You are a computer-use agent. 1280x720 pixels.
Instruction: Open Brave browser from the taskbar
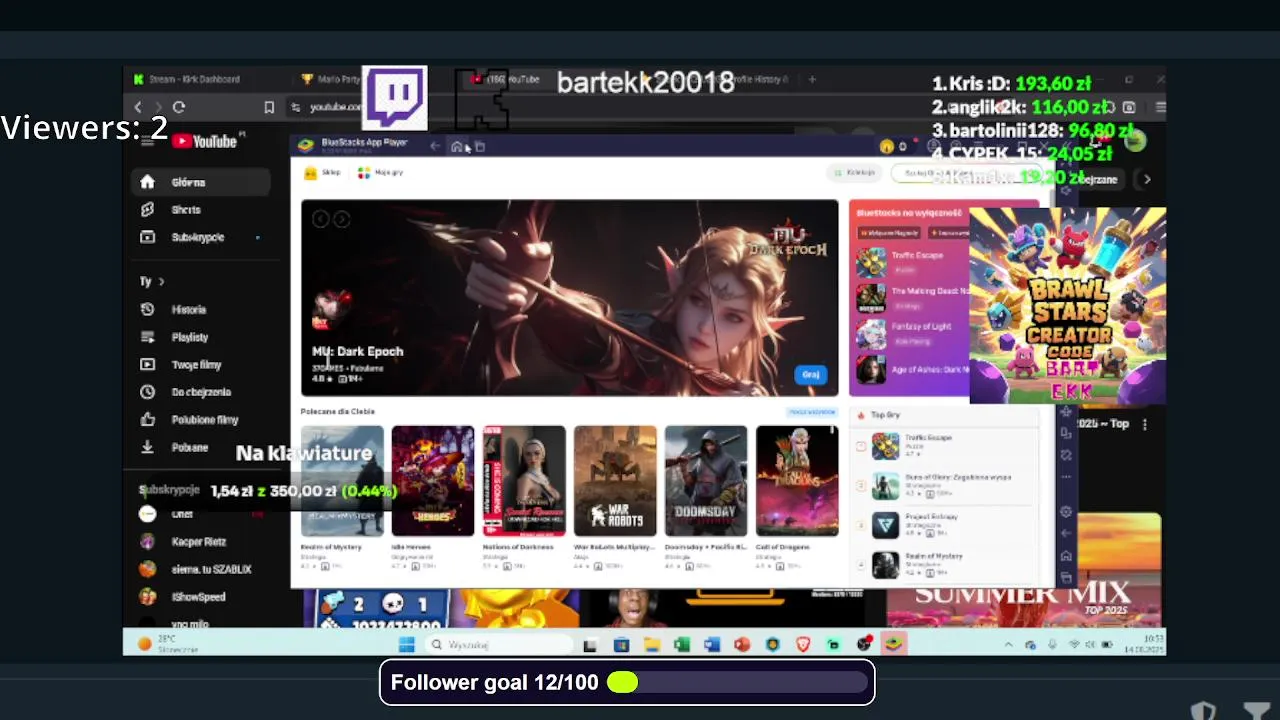point(803,645)
